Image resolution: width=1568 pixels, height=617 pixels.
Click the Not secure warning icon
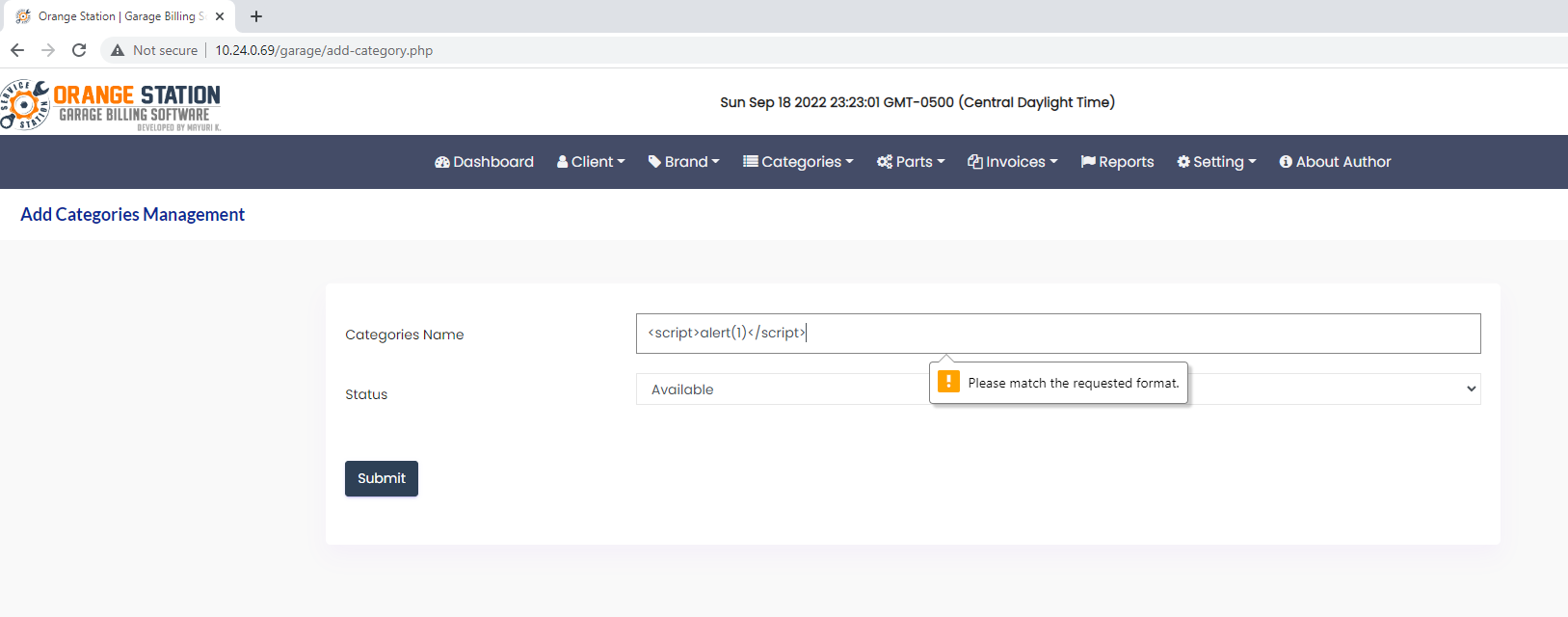pyautogui.click(x=118, y=50)
